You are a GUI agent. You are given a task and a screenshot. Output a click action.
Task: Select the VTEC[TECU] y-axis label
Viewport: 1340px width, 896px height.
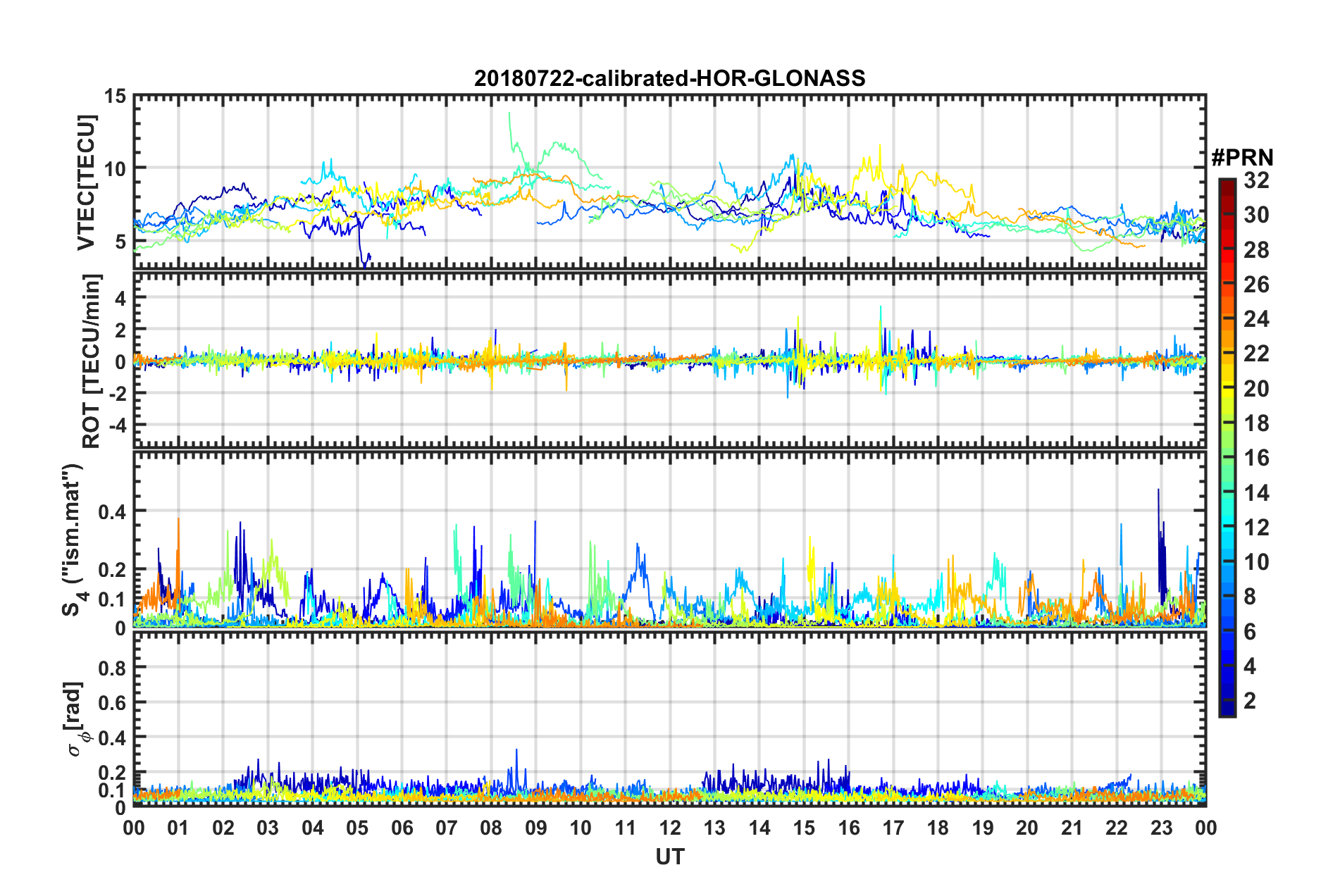point(86,182)
